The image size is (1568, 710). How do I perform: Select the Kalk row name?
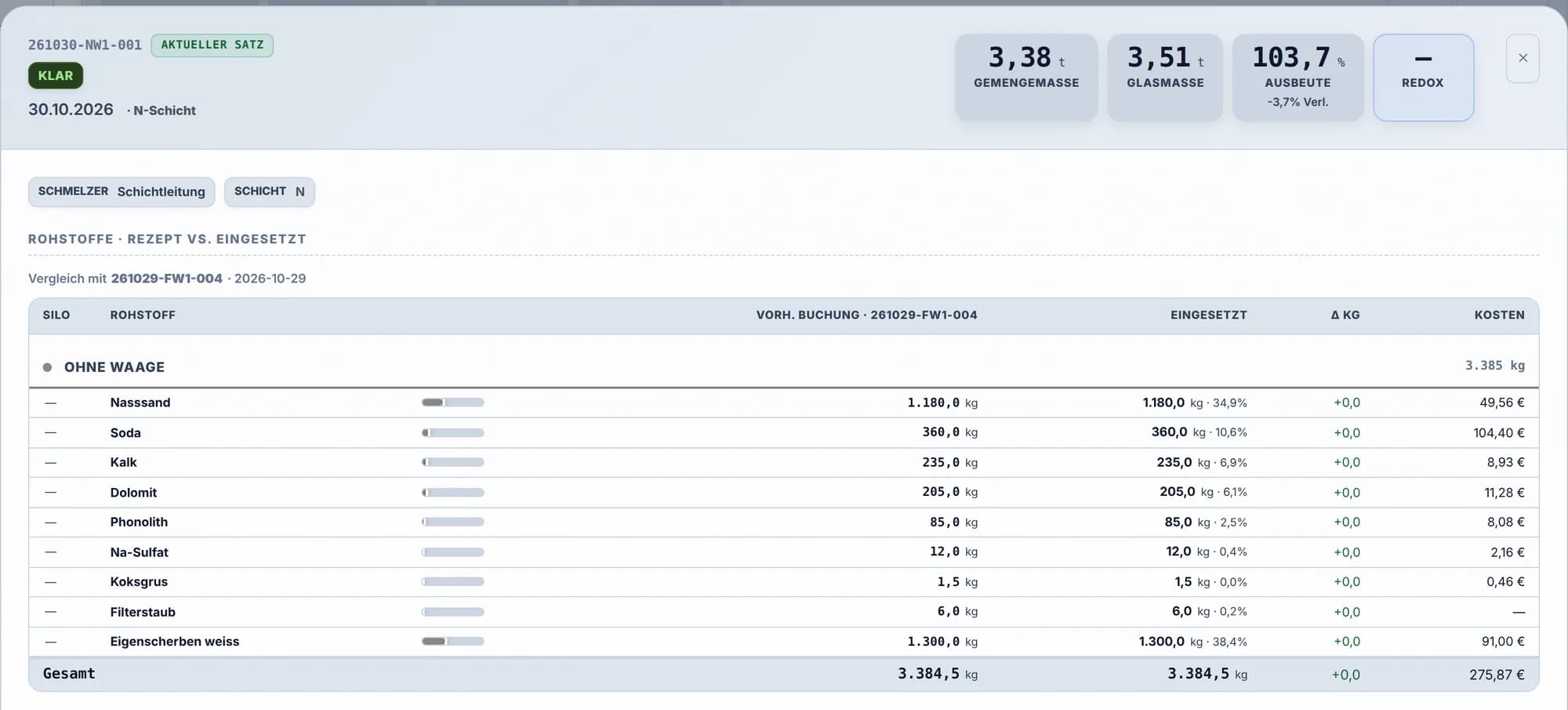(x=123, y=462)
